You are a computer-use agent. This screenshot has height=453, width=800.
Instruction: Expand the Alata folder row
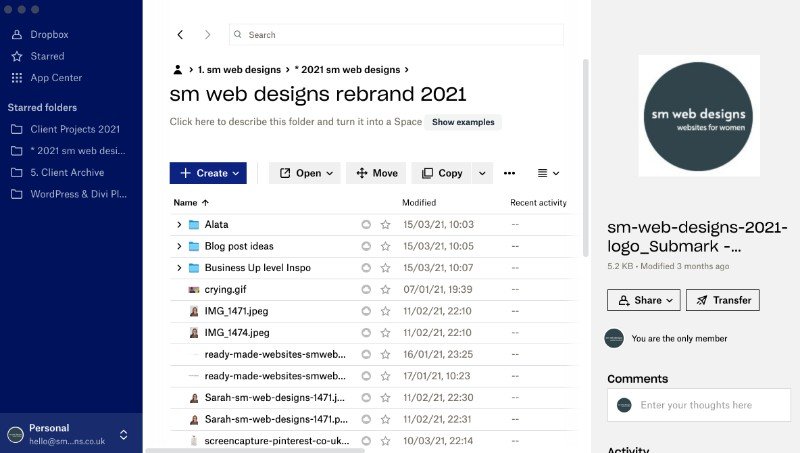coord(179,224)
